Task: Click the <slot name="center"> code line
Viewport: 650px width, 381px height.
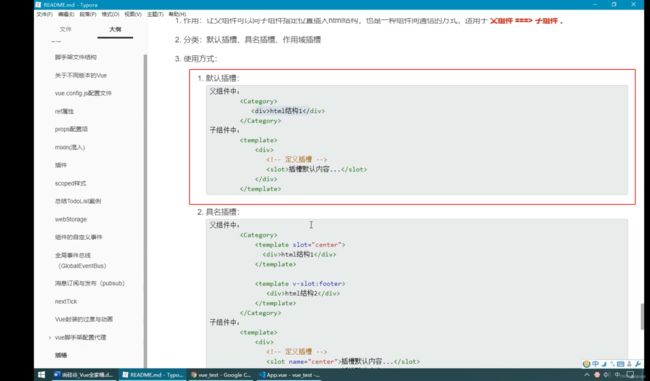Action: 343,362
